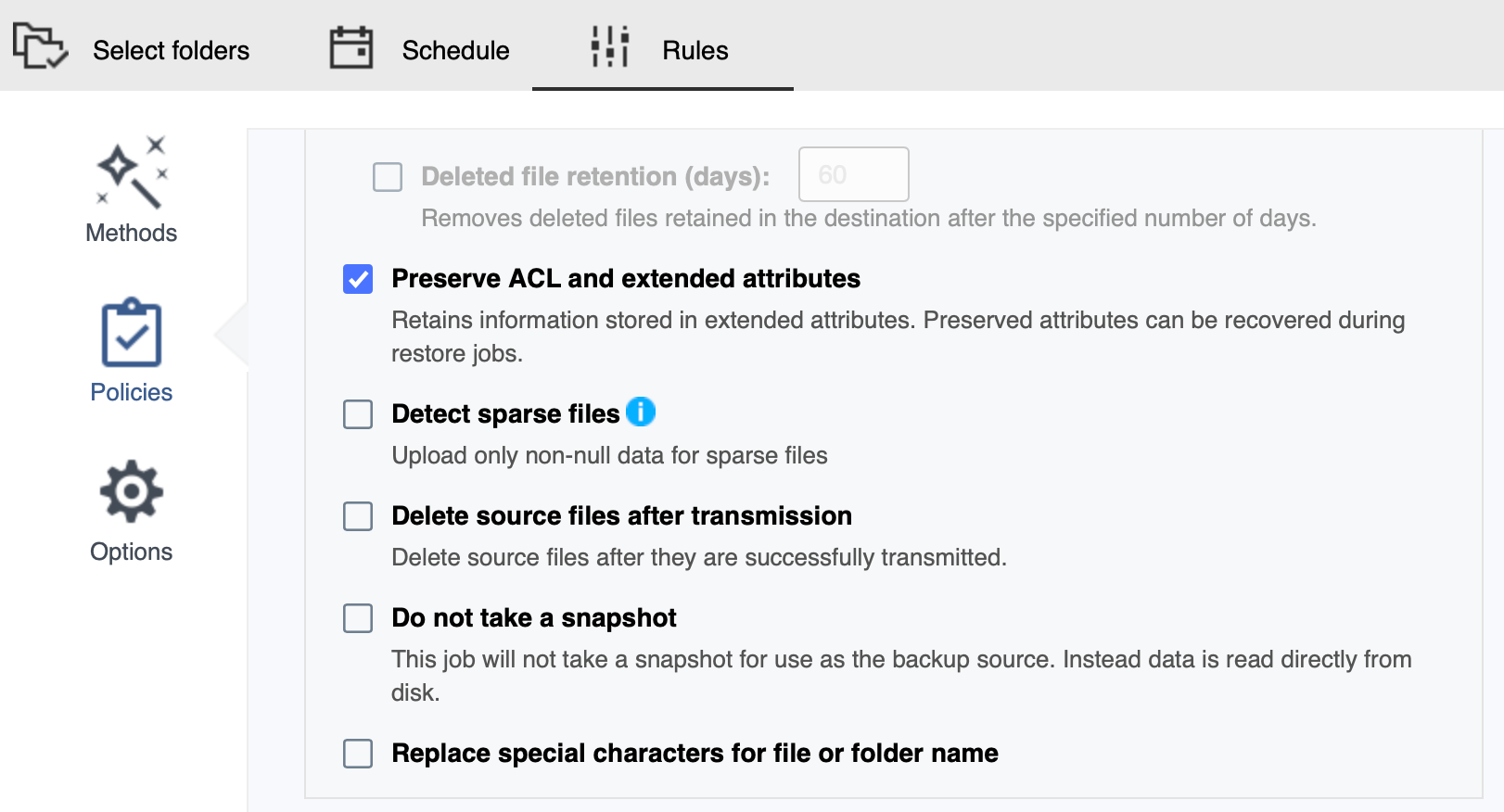Click the Select folders icon

pyautogui.click(x=40, y=46)
